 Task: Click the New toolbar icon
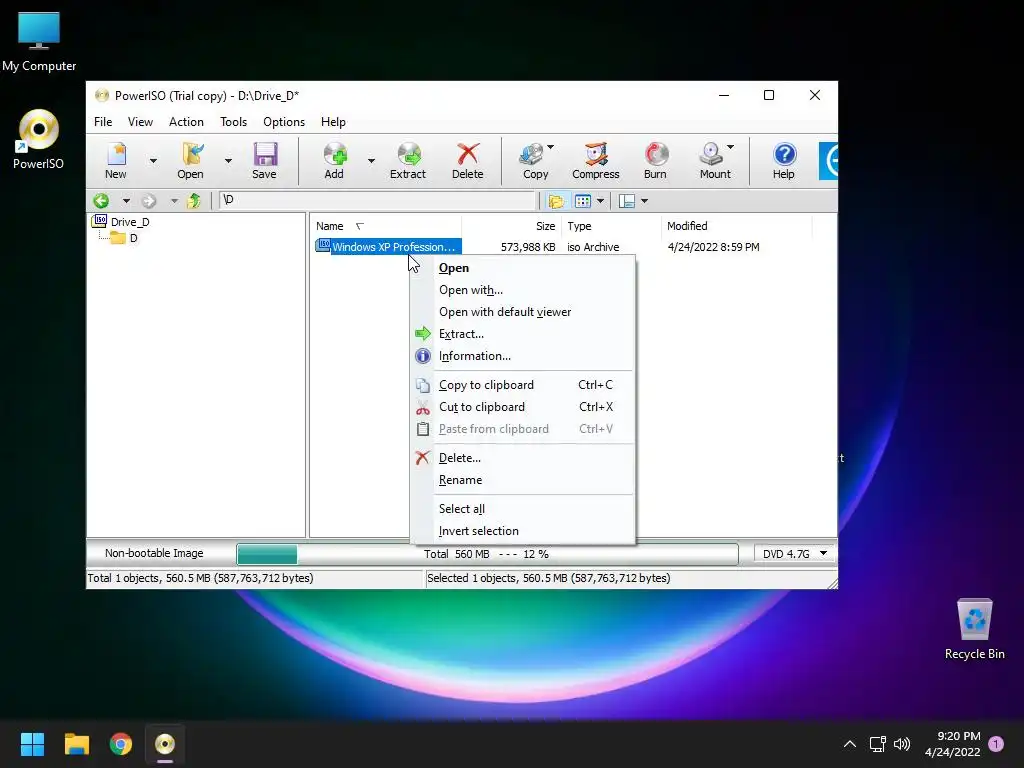click(x=116, y=161)
